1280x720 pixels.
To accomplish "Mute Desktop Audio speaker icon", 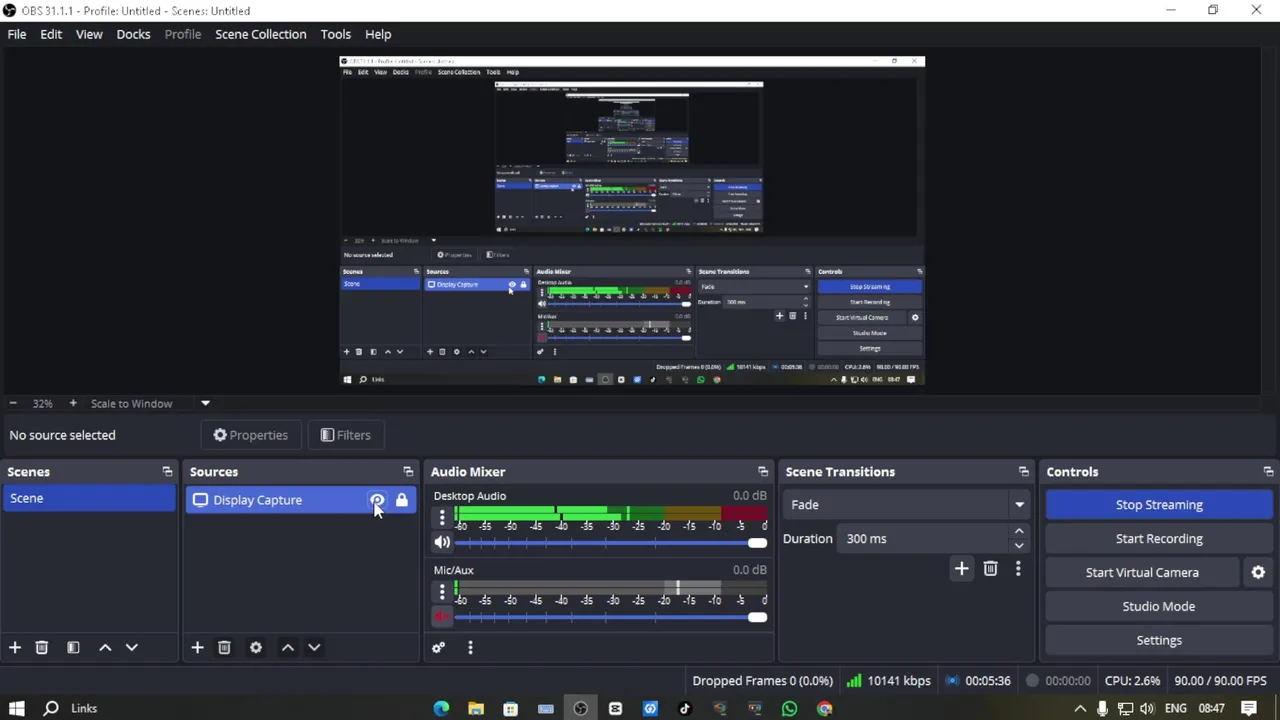I will (442, 542).
